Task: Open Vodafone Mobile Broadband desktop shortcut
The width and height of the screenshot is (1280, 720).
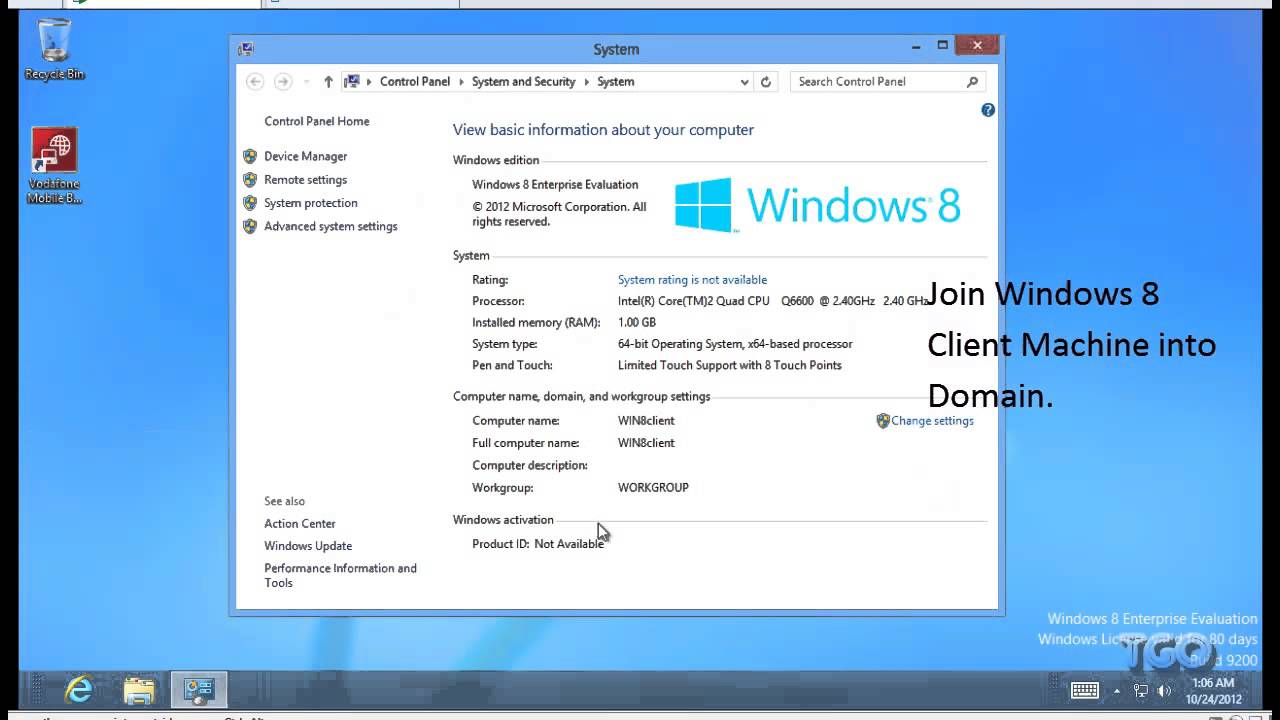Action: coord(54,165)
